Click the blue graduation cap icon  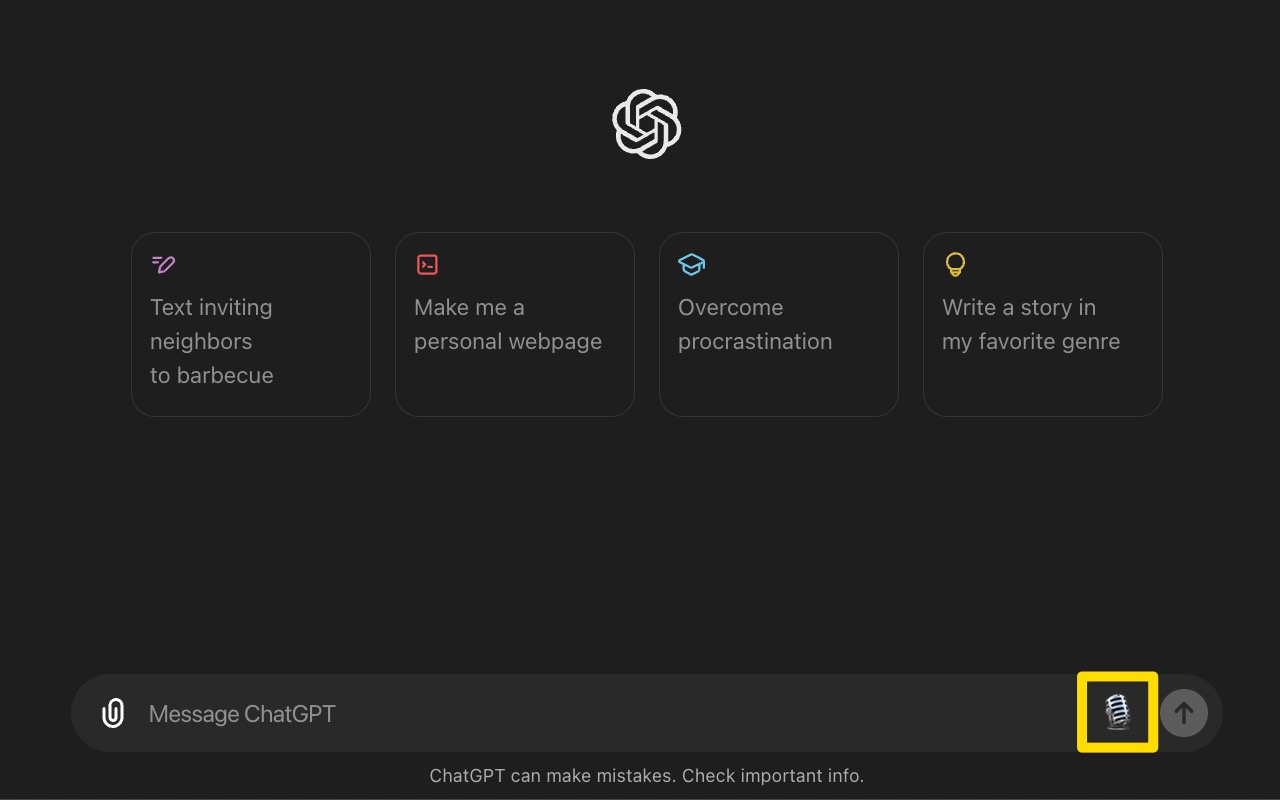[x=691, y=265]
